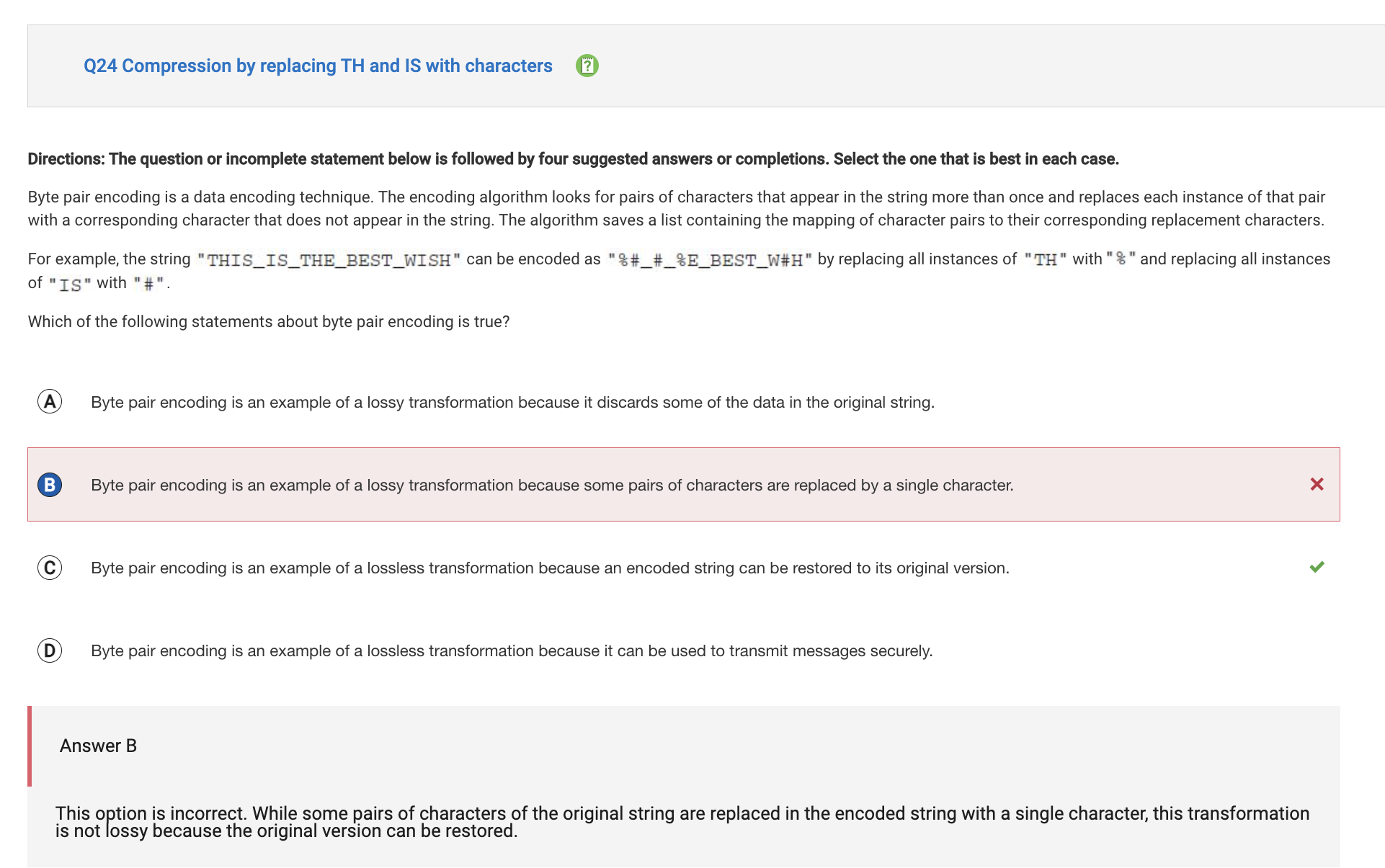Click the "Which of the following statements" question
The width and height of the screenshot is (1385, 868).
tap(269, 321)
